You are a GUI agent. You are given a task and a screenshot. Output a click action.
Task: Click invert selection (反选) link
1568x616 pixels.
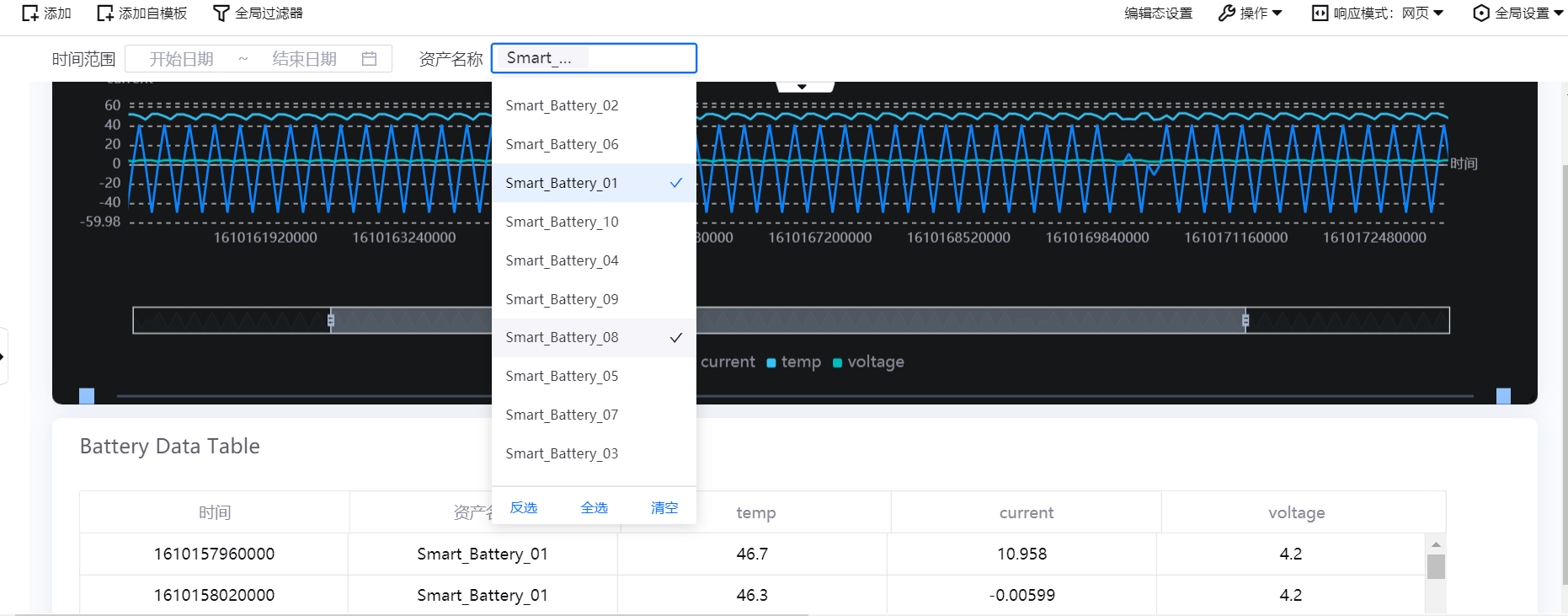(x=523, y=507)
